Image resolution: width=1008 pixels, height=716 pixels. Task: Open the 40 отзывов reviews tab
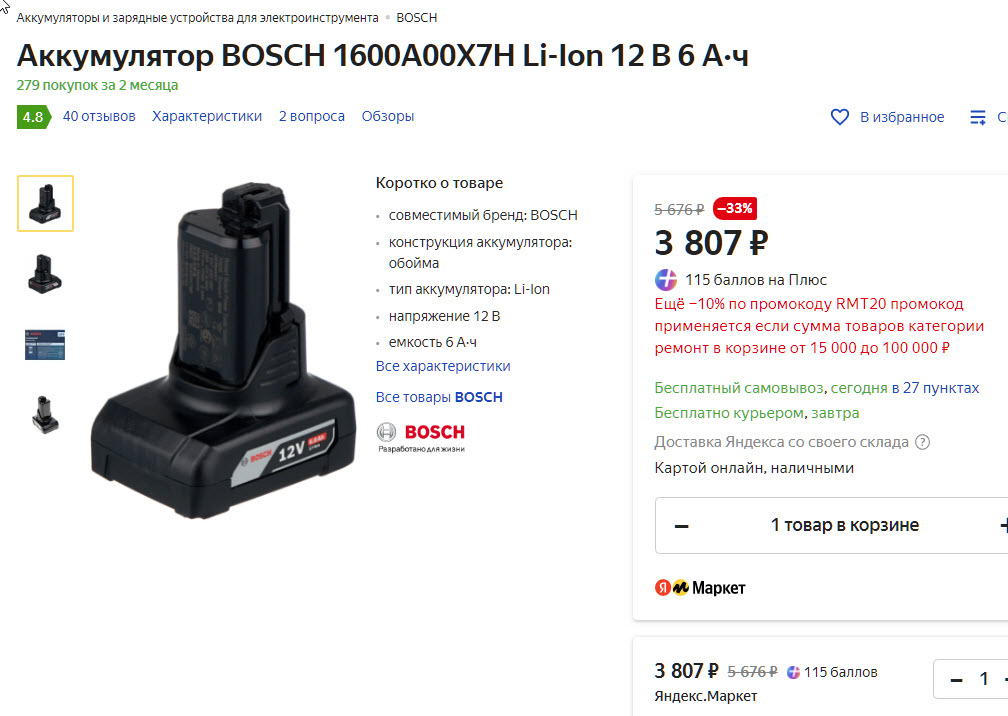click(99, 116)
